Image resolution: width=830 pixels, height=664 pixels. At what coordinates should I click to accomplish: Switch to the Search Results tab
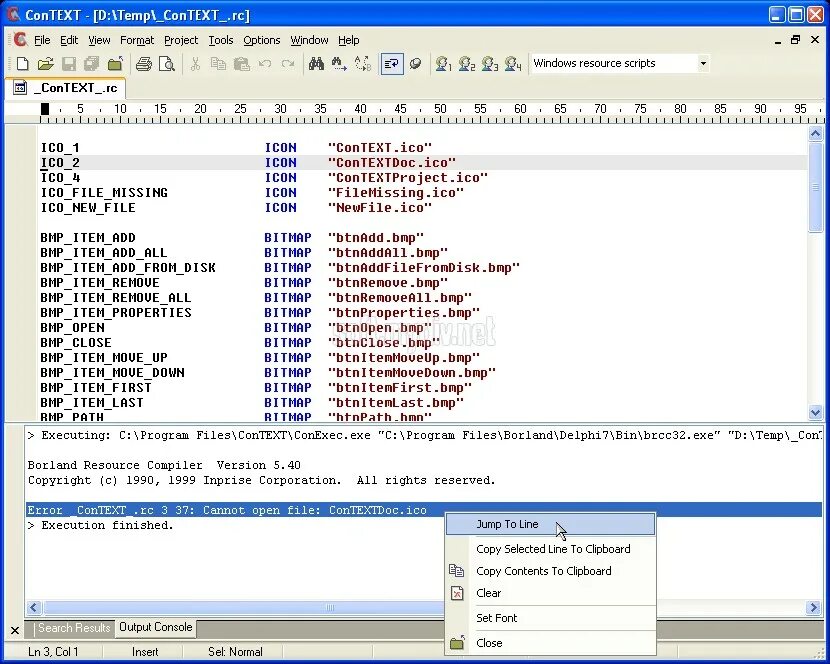pyautogui.click(x=74, y=628)
